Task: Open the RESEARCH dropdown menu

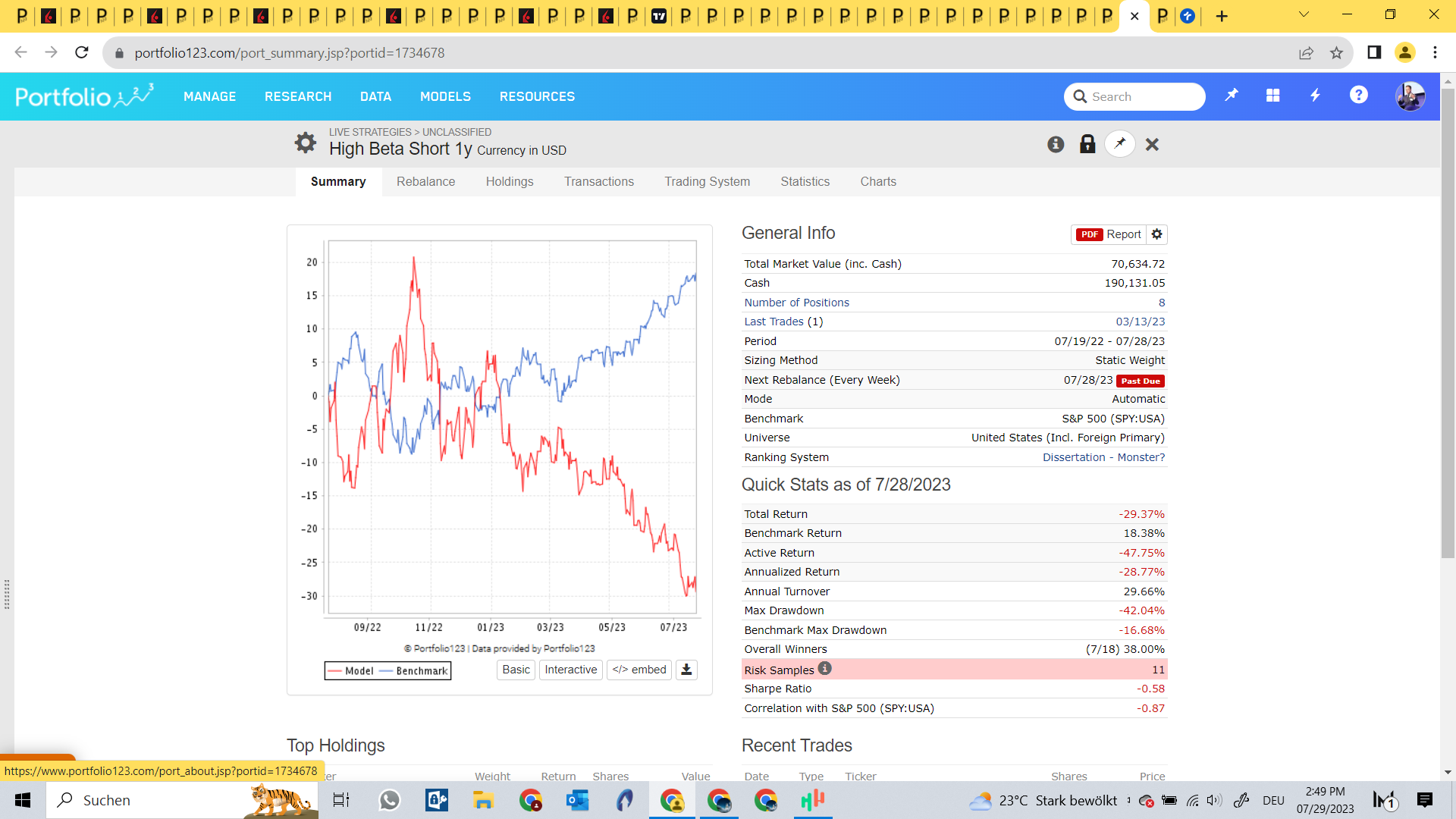Action: (298, 96)
